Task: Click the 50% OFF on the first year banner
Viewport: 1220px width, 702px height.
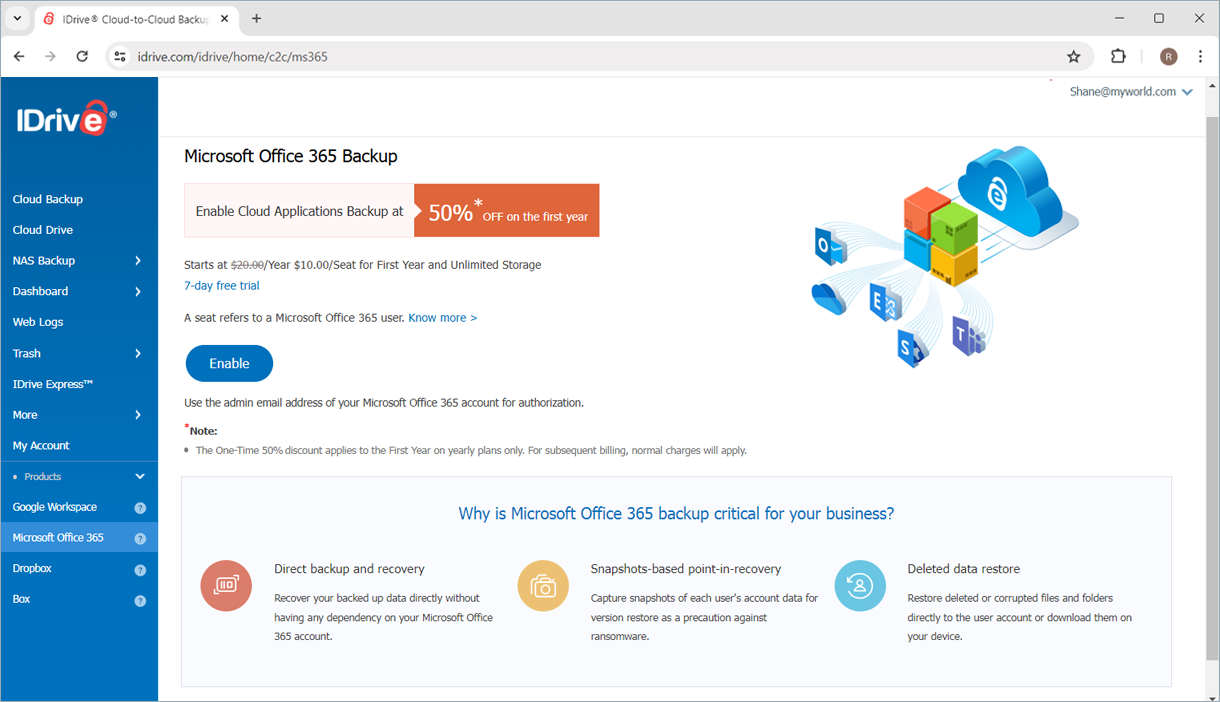Action: tap(507, 211)
